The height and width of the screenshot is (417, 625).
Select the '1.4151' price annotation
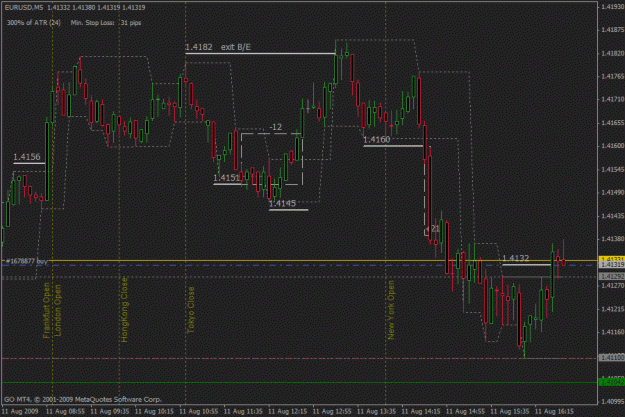227,177
